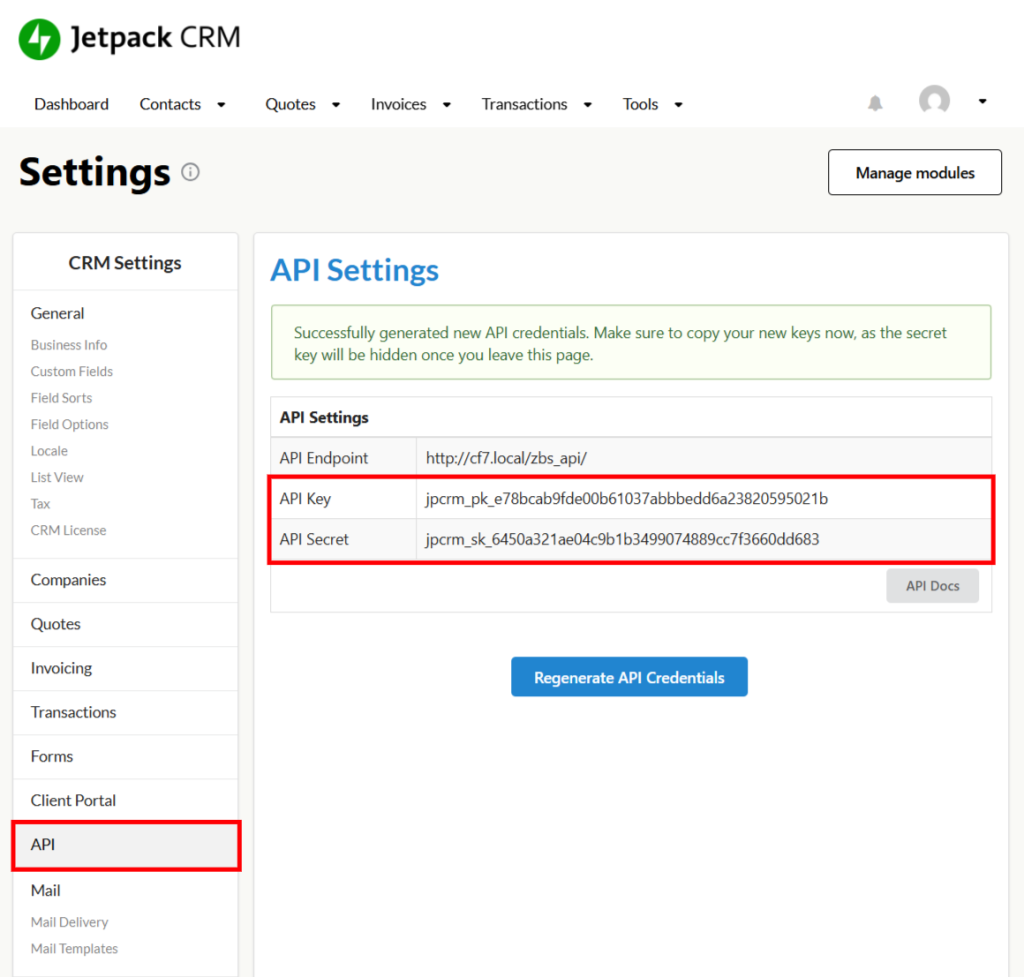Screen dimensions: 1024x977
Task: Click the API Key value jpcrm_pk
Action: click(x=626, y=498)
